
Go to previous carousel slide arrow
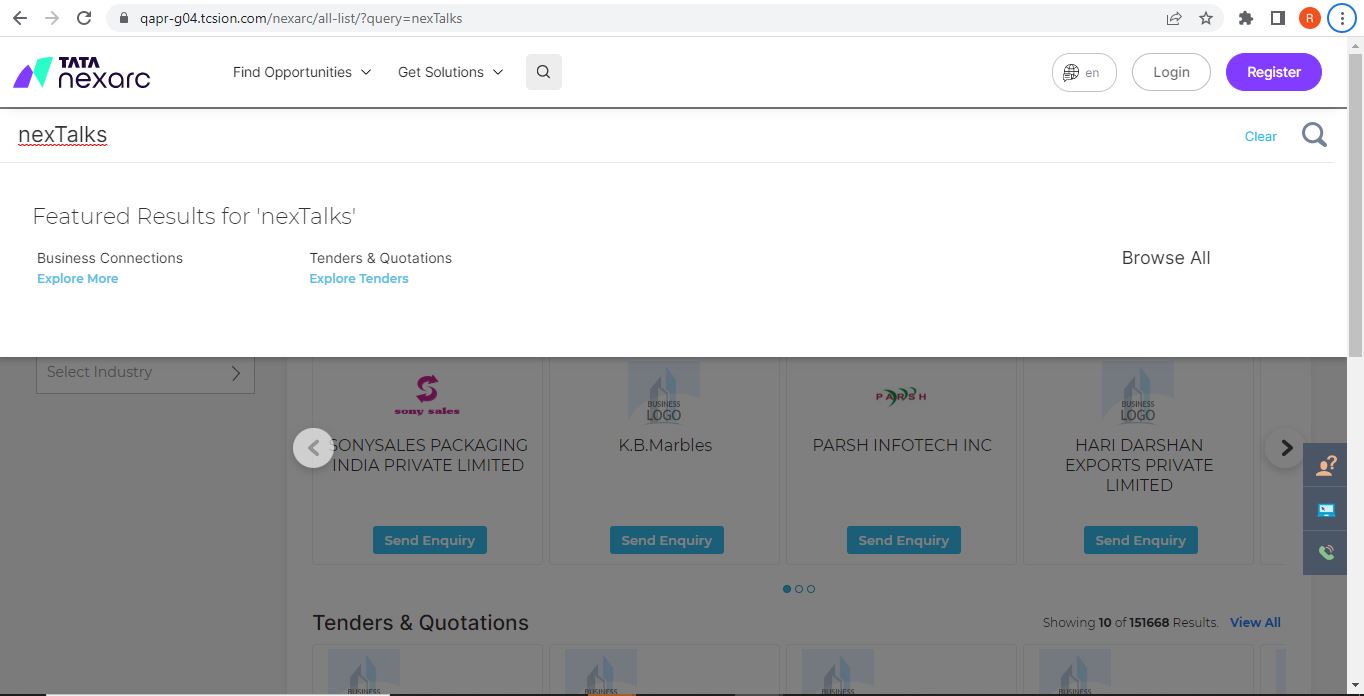[313, 448]
